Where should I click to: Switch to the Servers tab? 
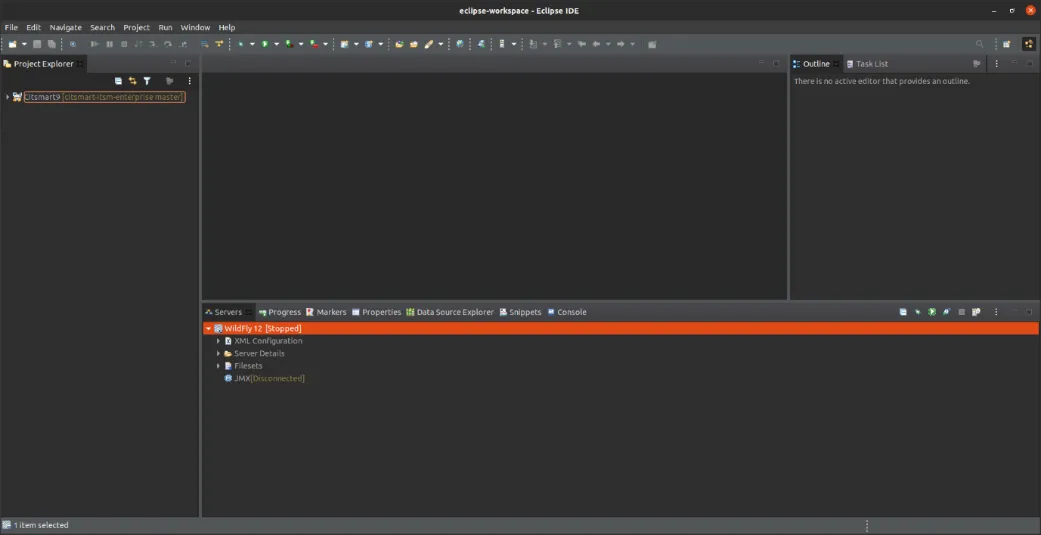click(228, 312)
